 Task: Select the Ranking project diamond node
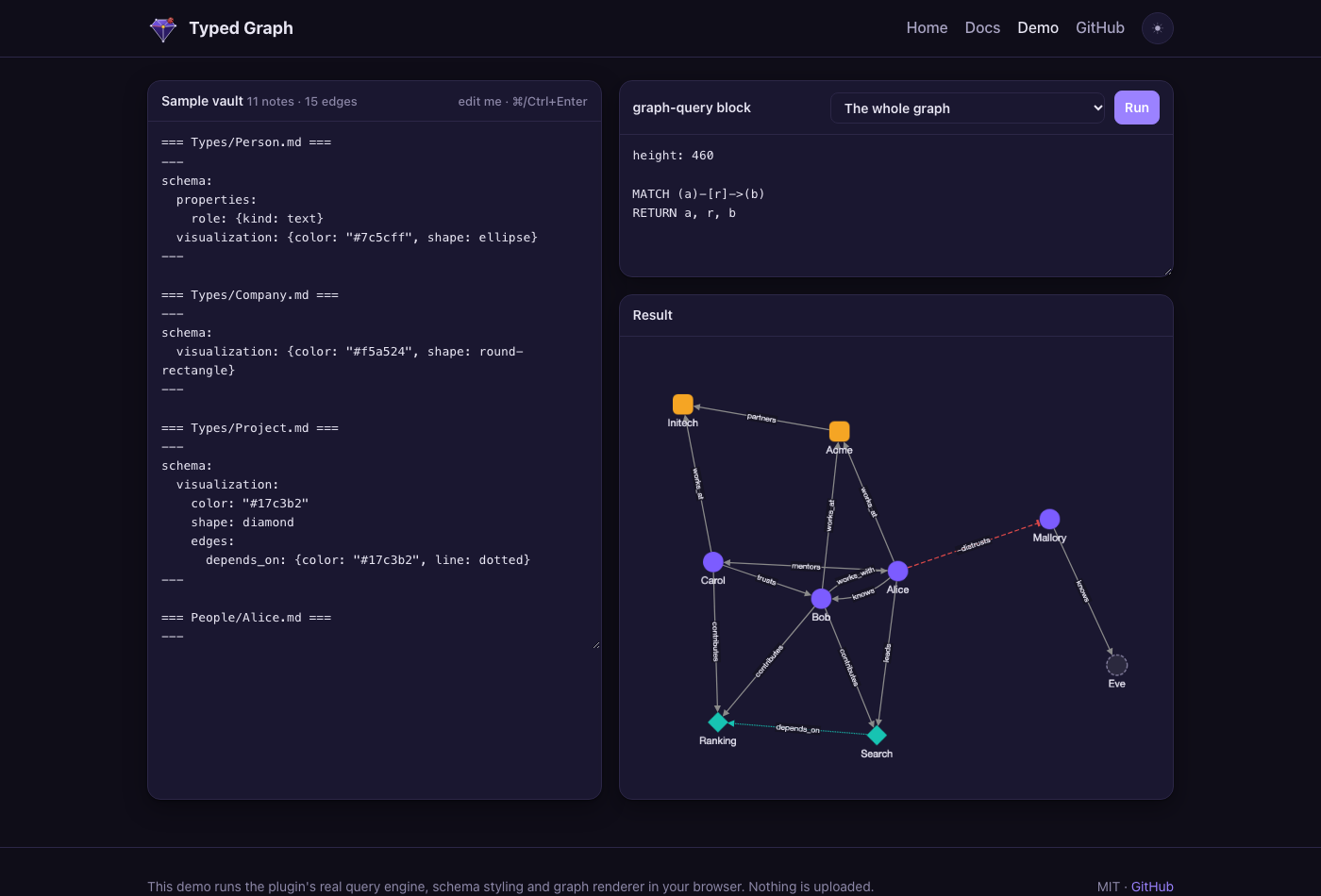(718, 722)
